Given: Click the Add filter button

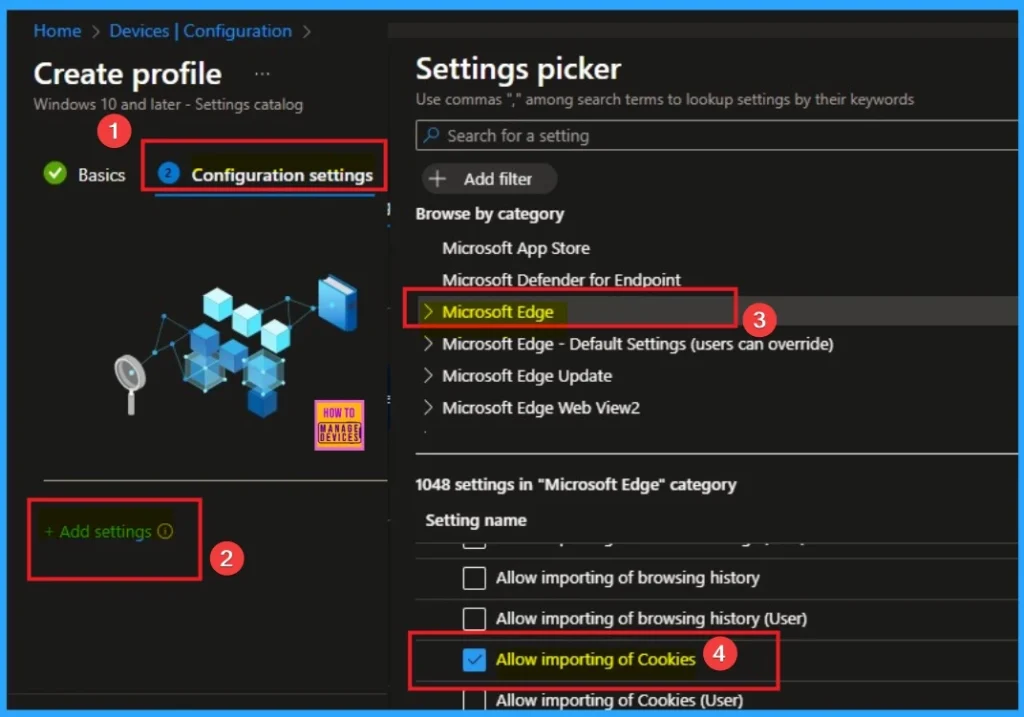Looking at the screenshot, I should 489,179.
